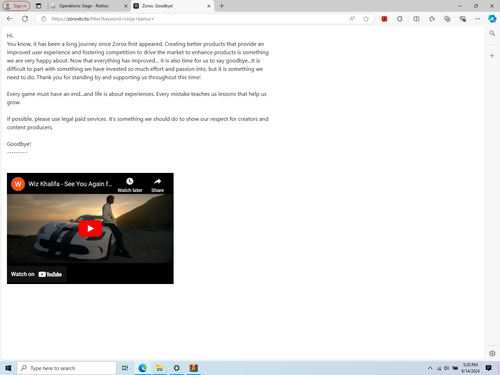Click the text 'Every game must have an end'
The width and height of the screenshot is (500, 375).
pos(44,94)
